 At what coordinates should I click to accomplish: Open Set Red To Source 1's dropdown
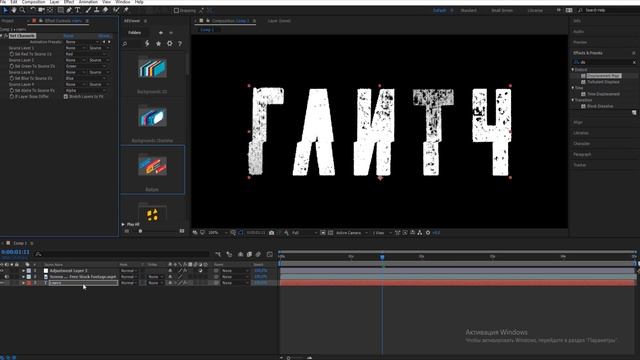pos(86,54)
